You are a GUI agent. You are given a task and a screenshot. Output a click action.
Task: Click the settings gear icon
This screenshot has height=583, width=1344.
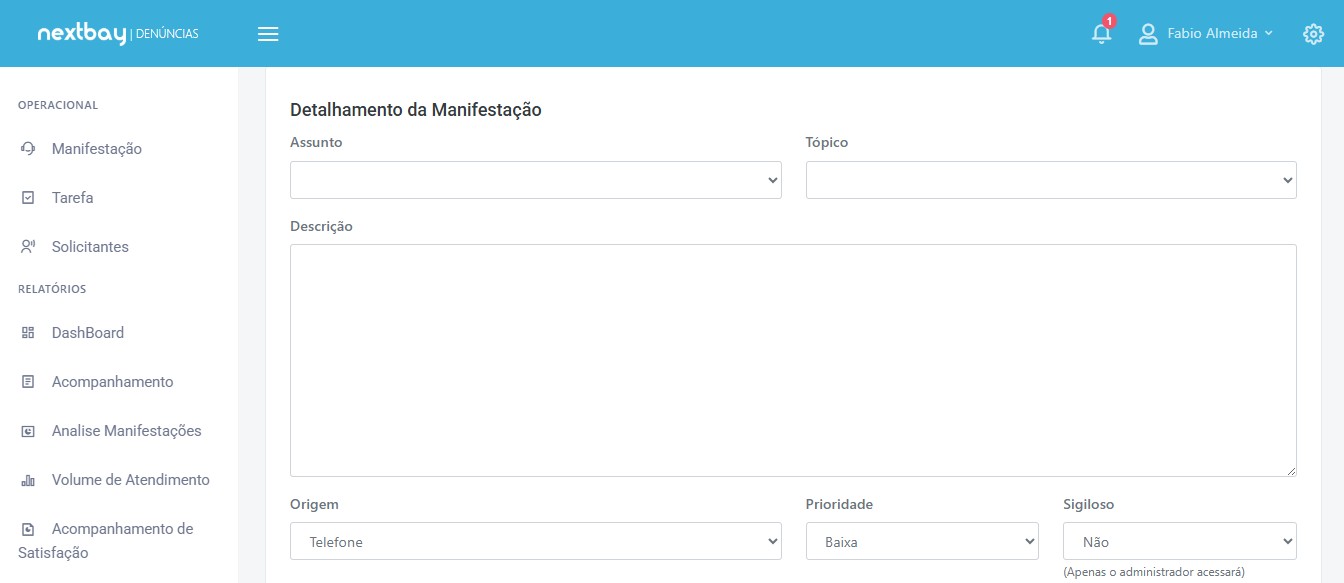pos(1313,34)
